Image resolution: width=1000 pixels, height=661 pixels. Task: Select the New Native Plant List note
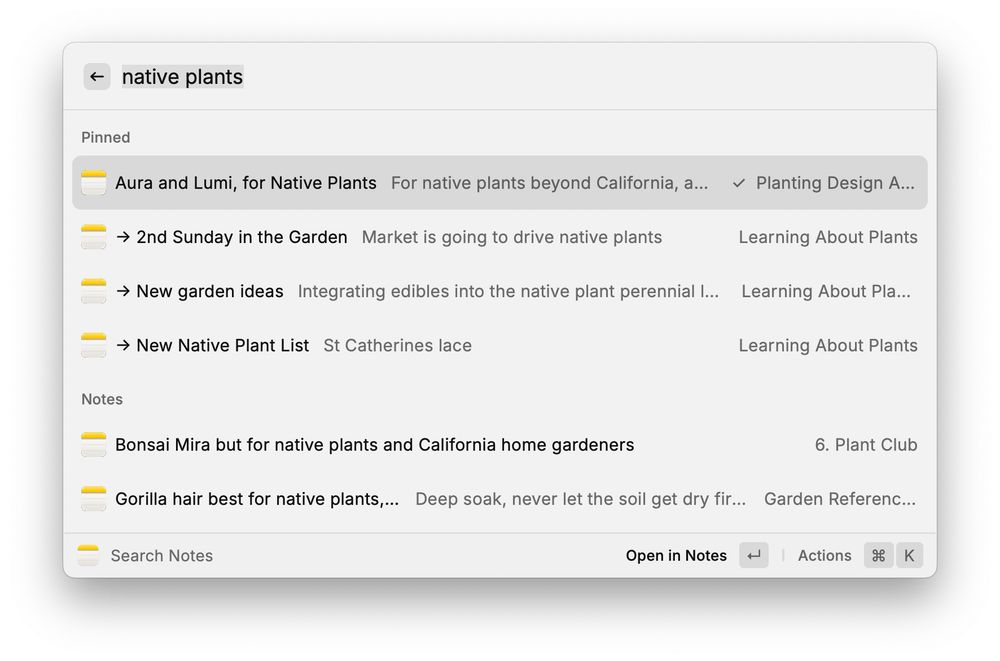(222, 345)
